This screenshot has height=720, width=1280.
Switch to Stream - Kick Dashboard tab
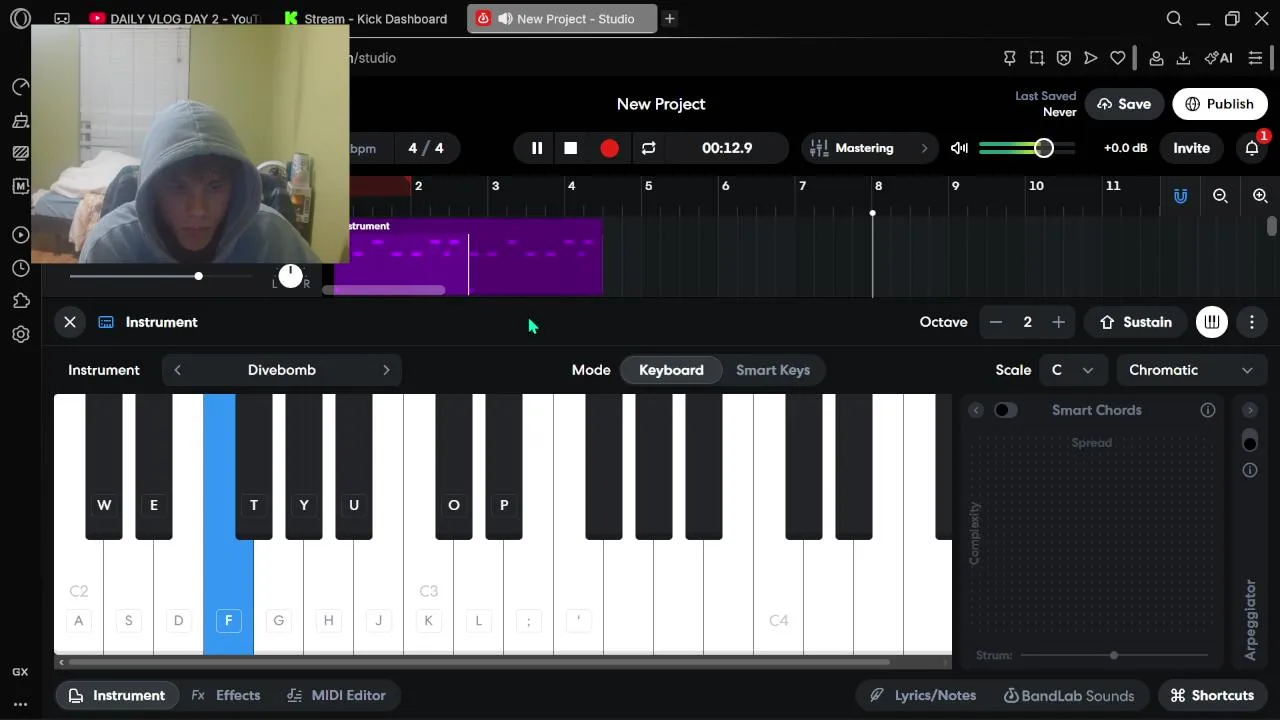click(366, 19)
